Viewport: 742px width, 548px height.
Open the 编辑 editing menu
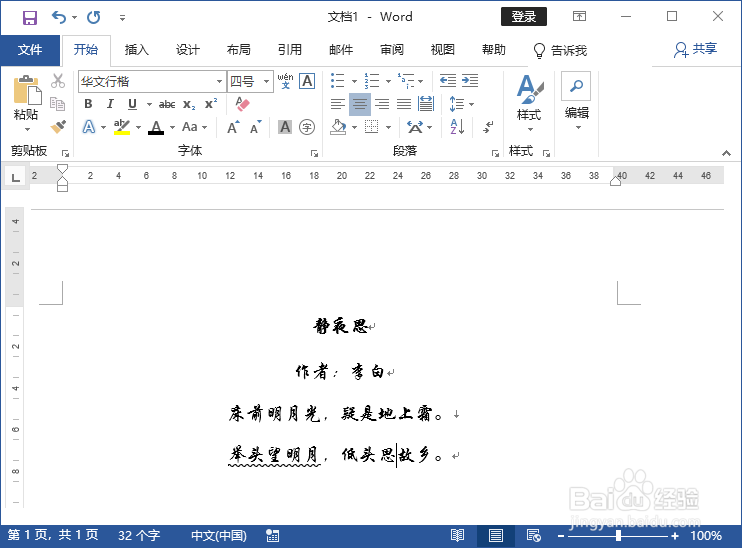tap(576, 102)
